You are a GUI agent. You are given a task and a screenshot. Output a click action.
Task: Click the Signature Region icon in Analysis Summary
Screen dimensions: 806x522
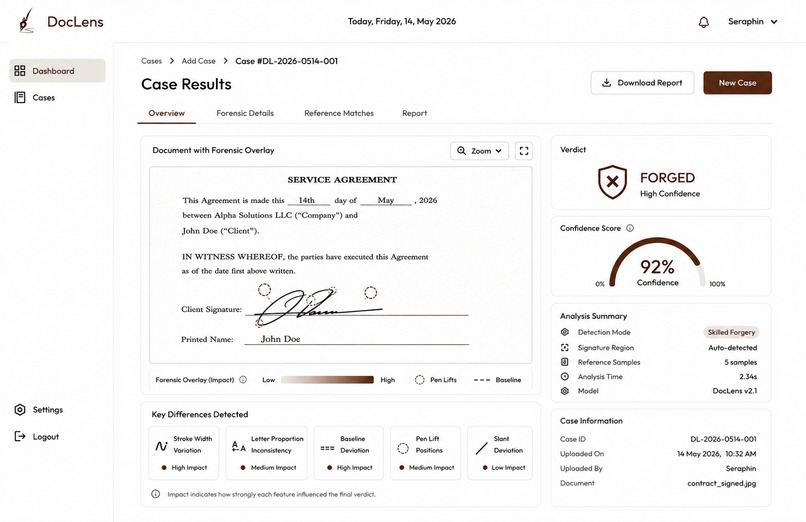tap(565, 347)
